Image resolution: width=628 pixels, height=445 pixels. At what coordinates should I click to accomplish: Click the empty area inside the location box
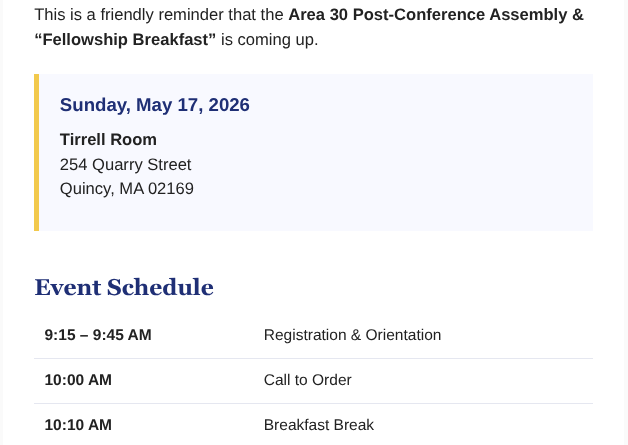point(401,160)
